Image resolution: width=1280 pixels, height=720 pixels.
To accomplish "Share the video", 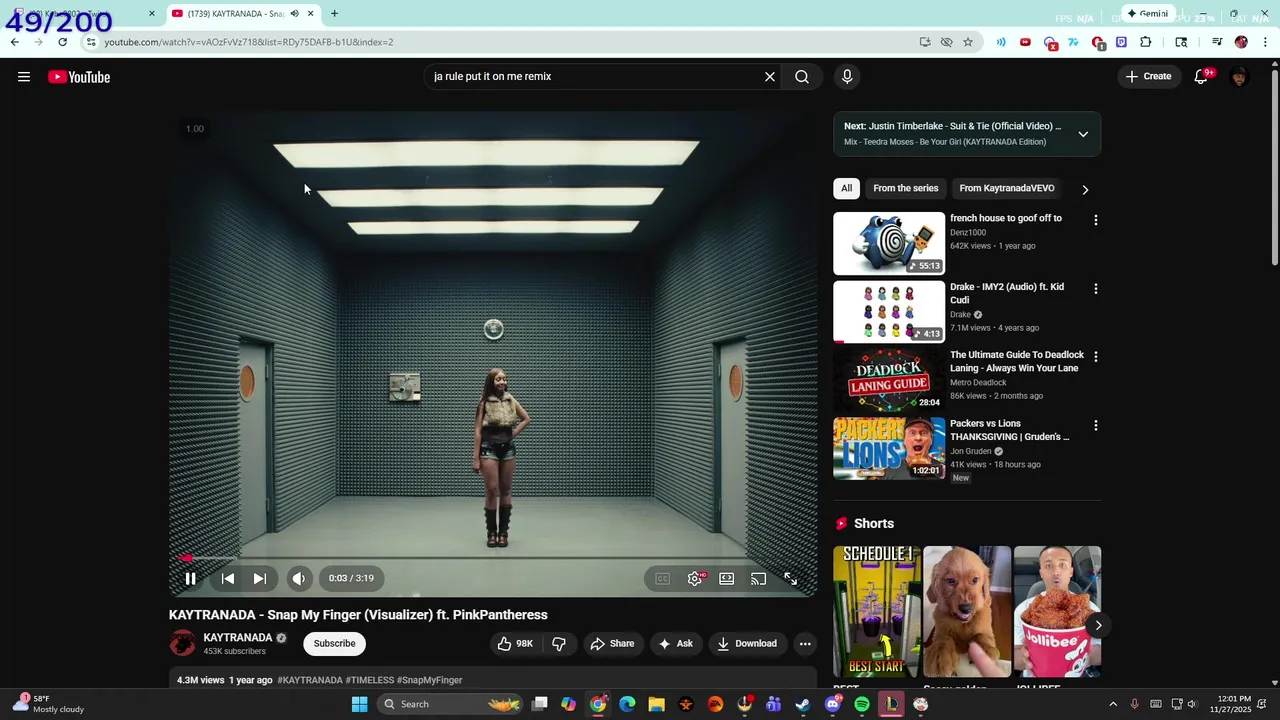I will (x=612, y=644).
